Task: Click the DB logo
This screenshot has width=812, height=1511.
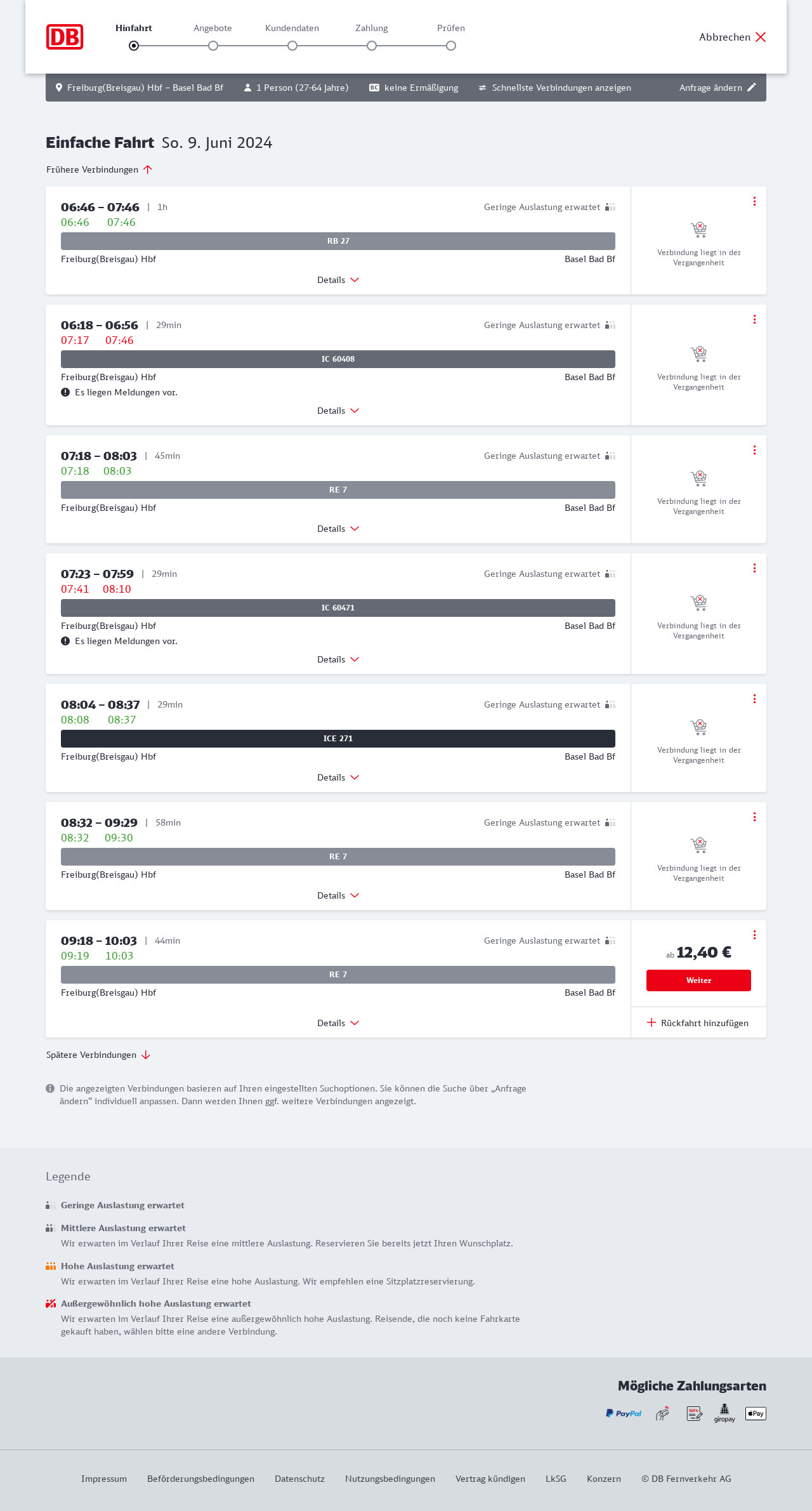Action: click(x=65, y=37)
